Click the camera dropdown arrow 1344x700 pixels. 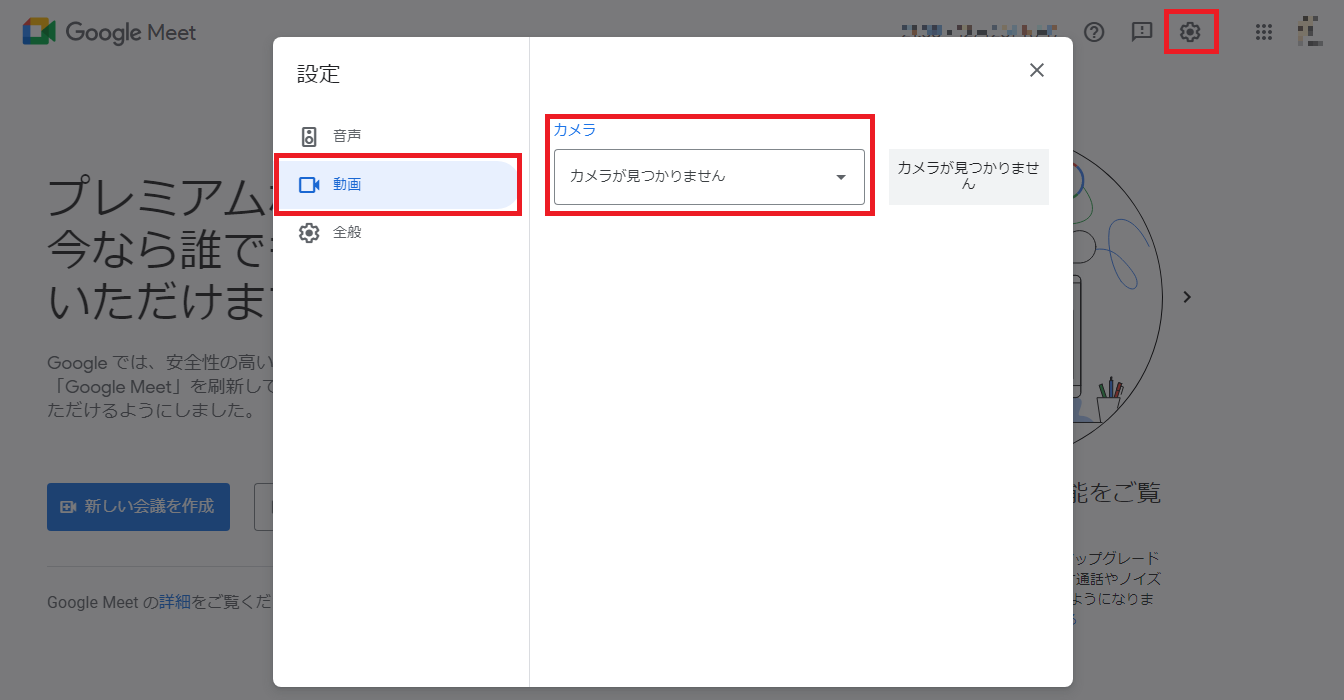click(x=841, y=177)
